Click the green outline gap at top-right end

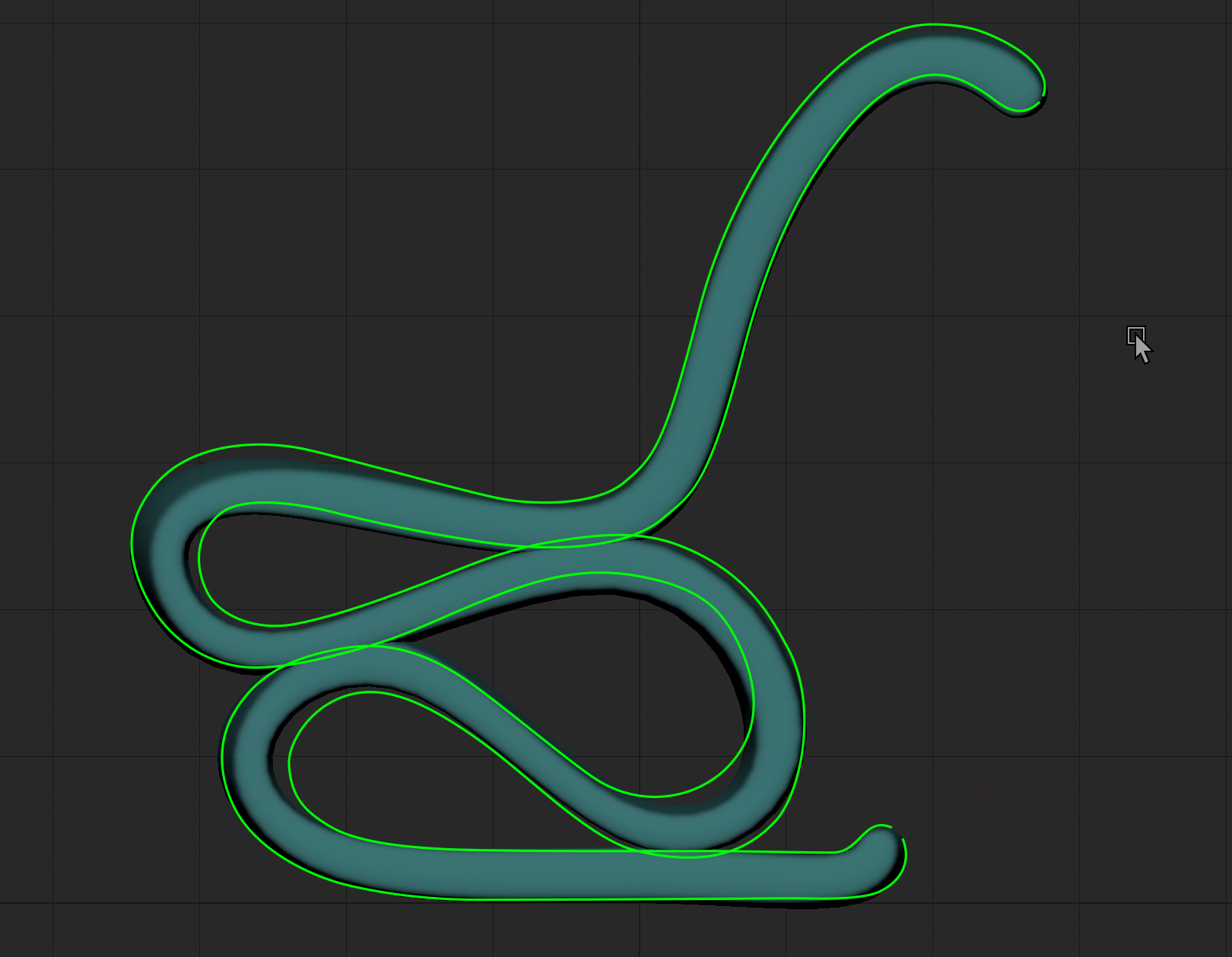tap(1042, 97)
